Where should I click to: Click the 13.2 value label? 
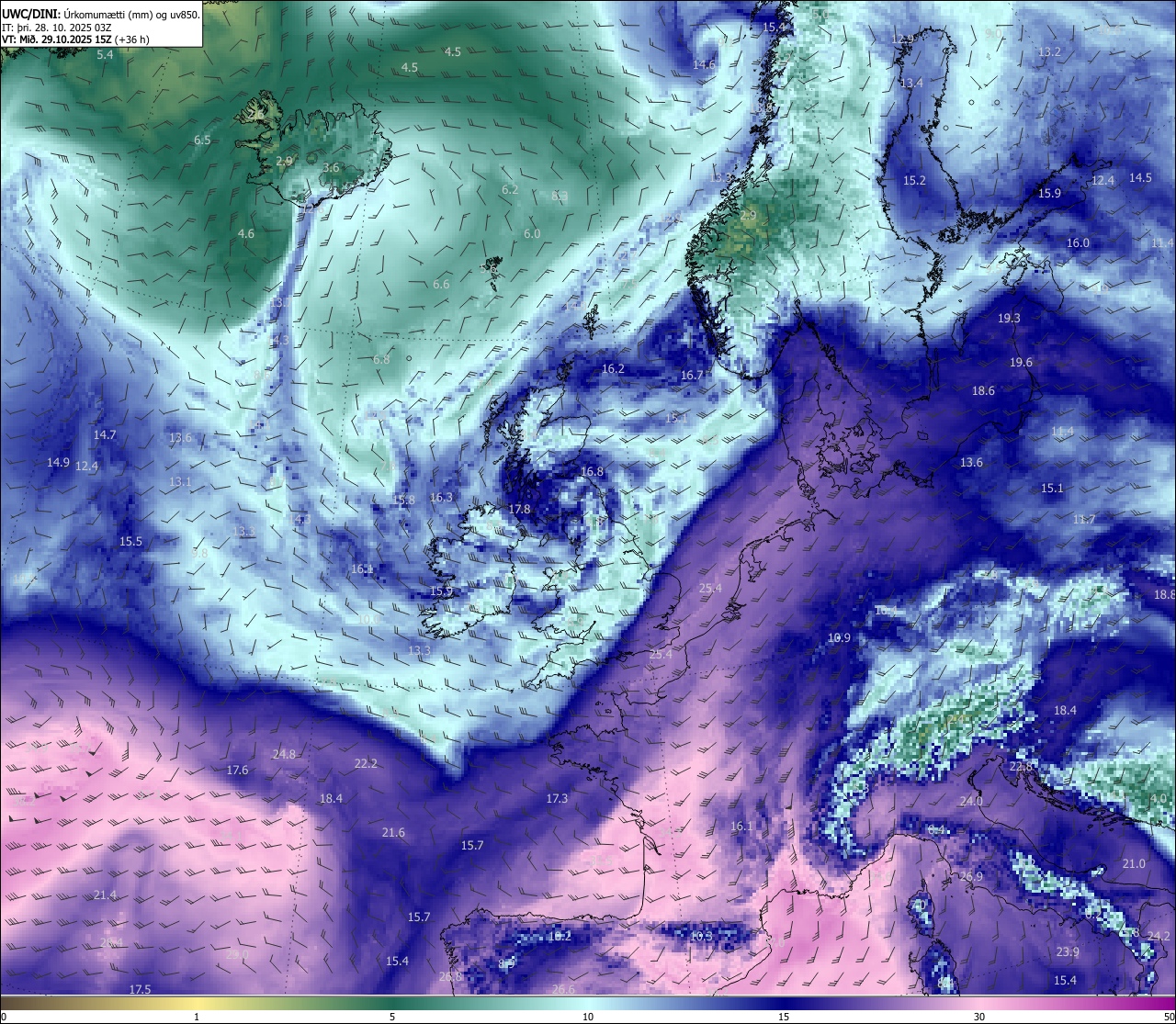click(x=1049, y=52)
